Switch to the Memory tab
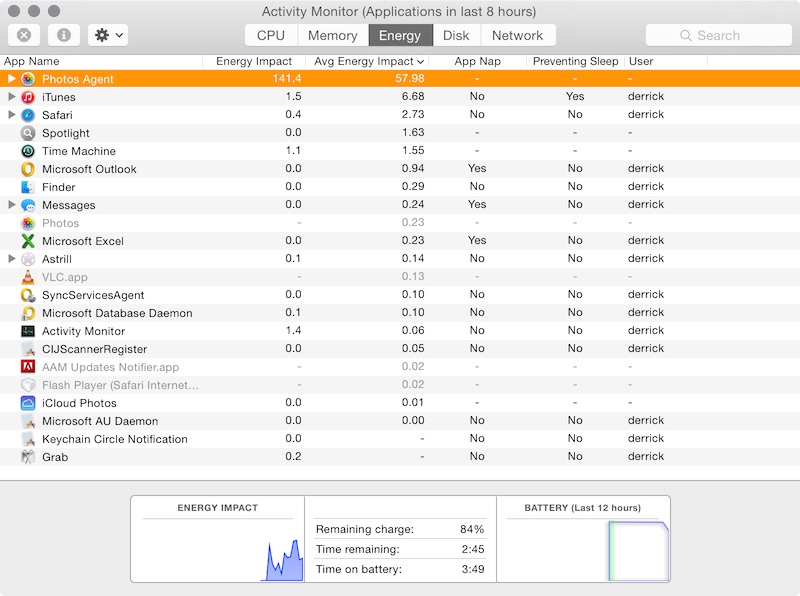This screenshot has height=596, width=800. click(333, 35)
